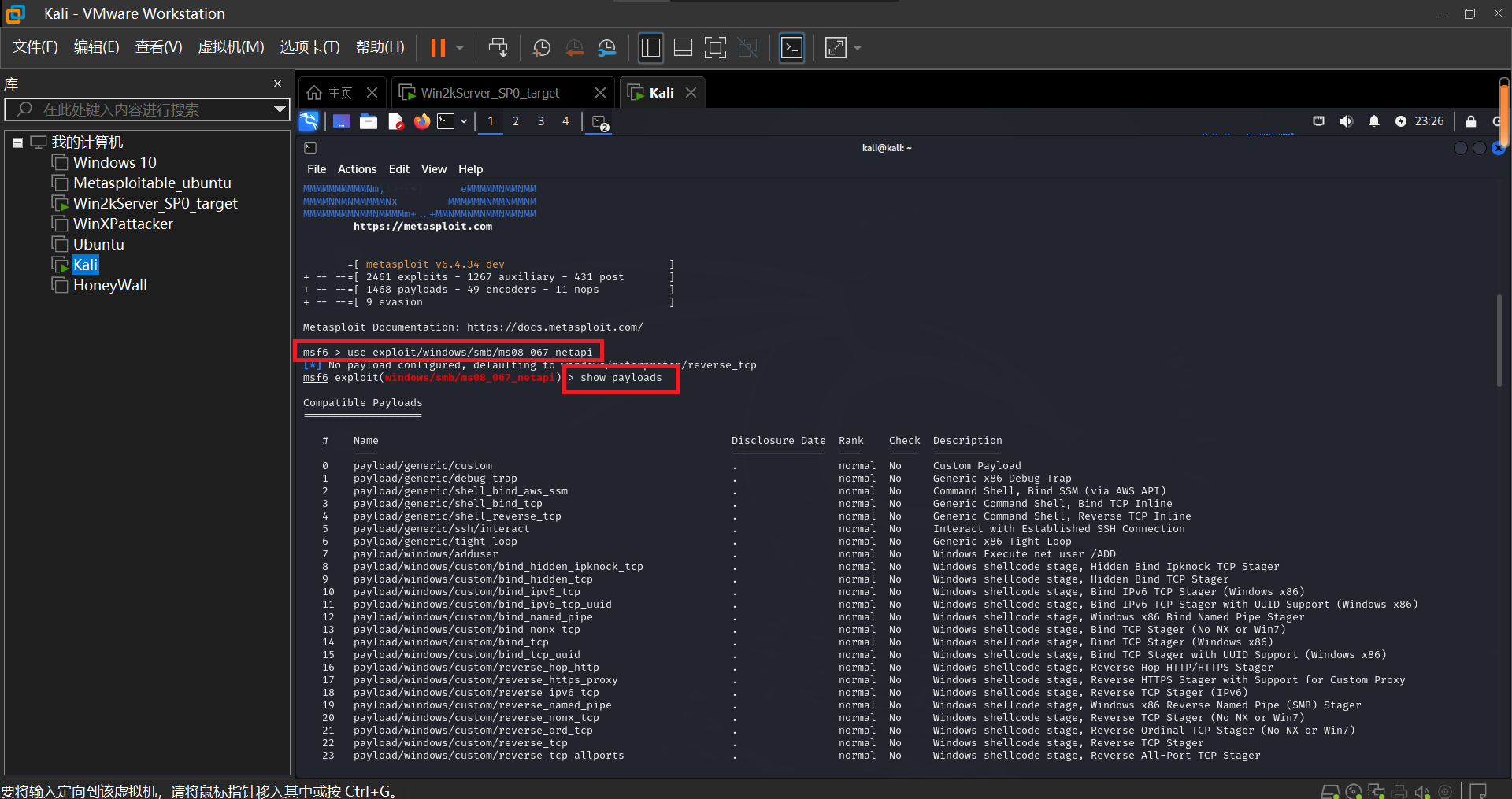This screenshot has height=799, width=1512.
Task: Click the VM sound card status icon
Action: (1422, 791)
